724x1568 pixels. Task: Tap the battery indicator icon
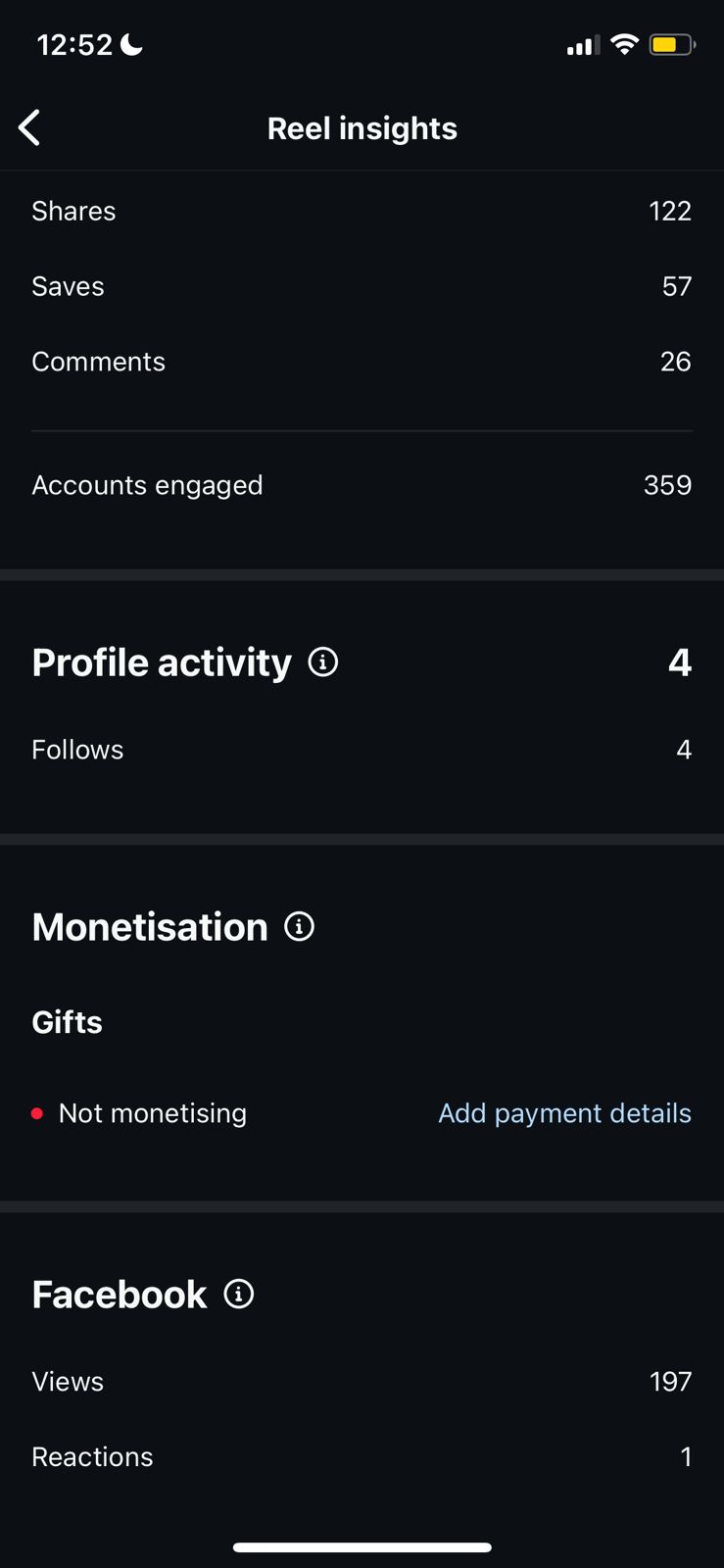coord(671,44)
